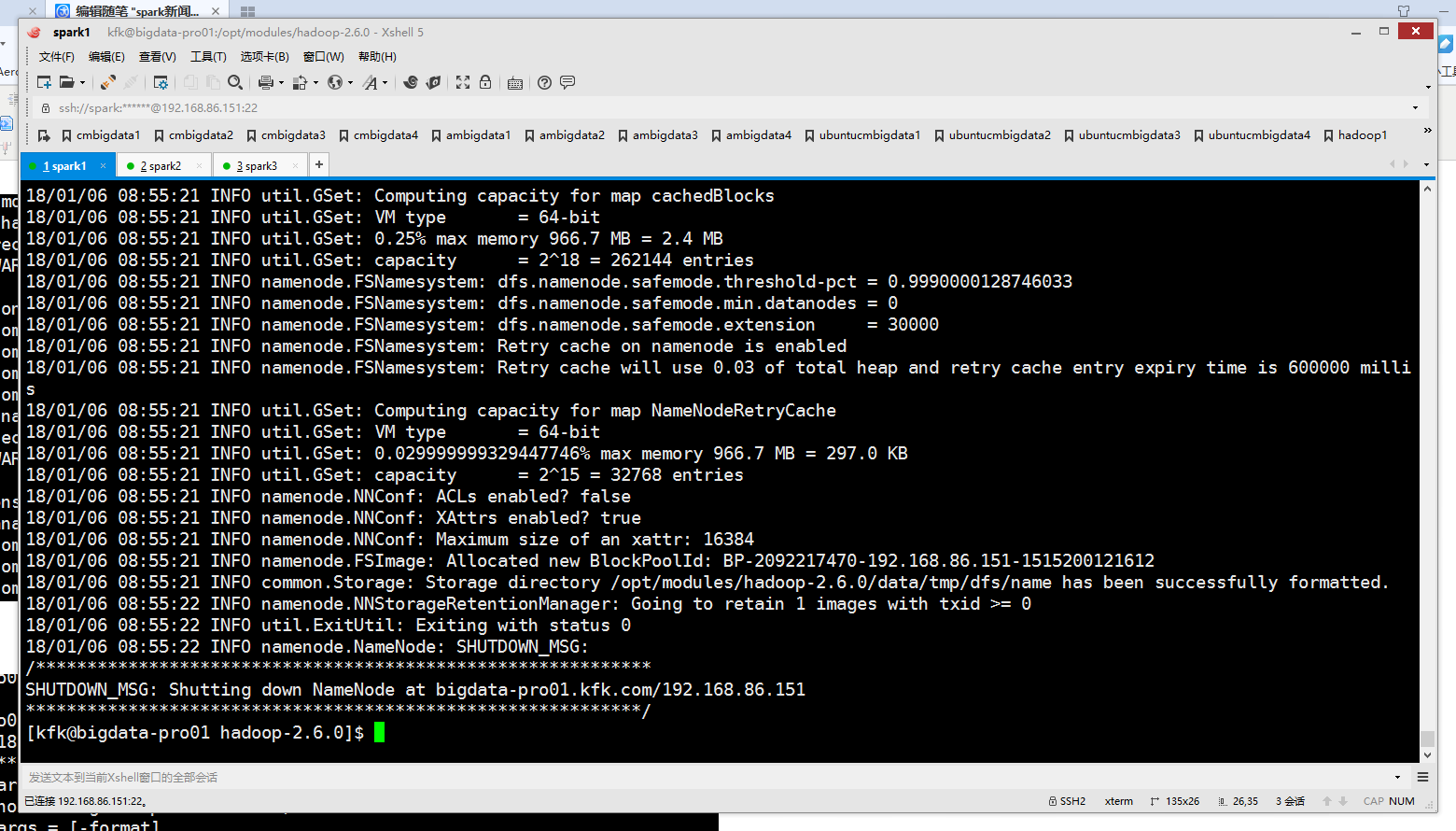The height and width of the screenshot is (831, 1456).
Task: Open the 查看(V) menu
Action: pos(158,57)
